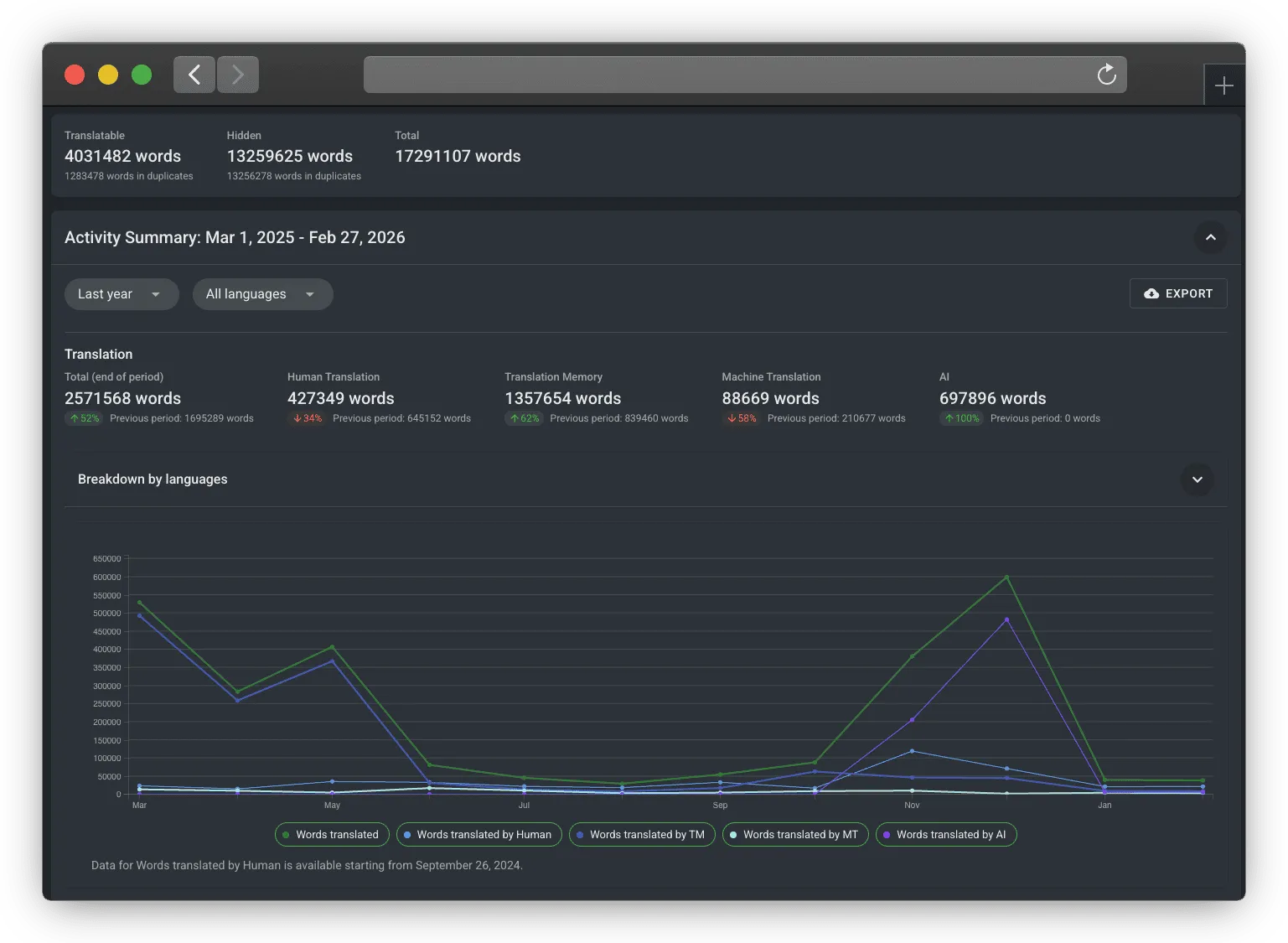Click inside the browser address bar
This screenshot has width=1288, height=943.
click(744, 74)
